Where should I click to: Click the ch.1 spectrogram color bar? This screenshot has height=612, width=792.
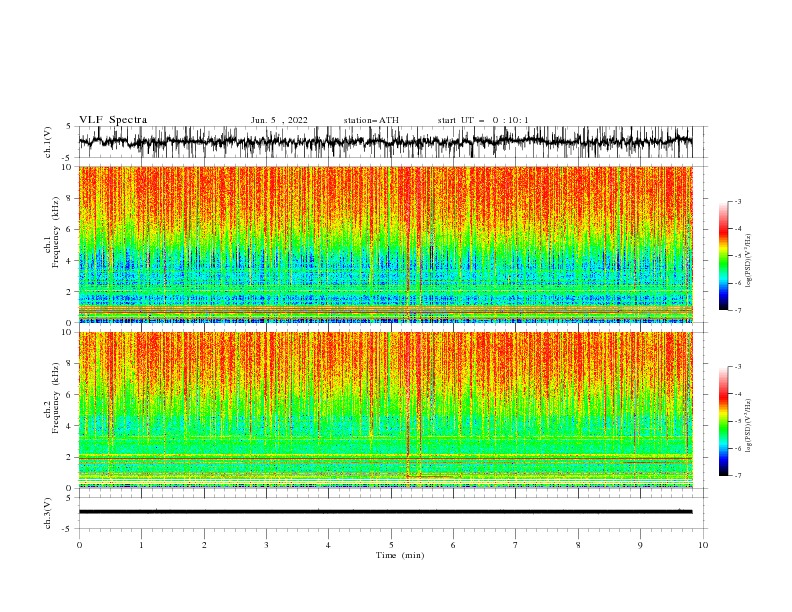point(723,256)
